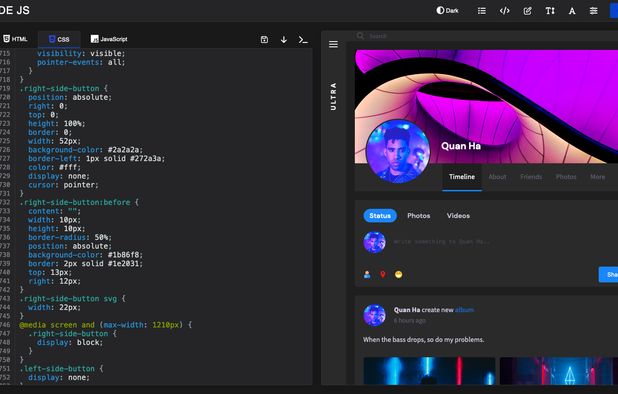
Task: Click the Quan Ha profile name on cover
Action: (x=461, y=146)
